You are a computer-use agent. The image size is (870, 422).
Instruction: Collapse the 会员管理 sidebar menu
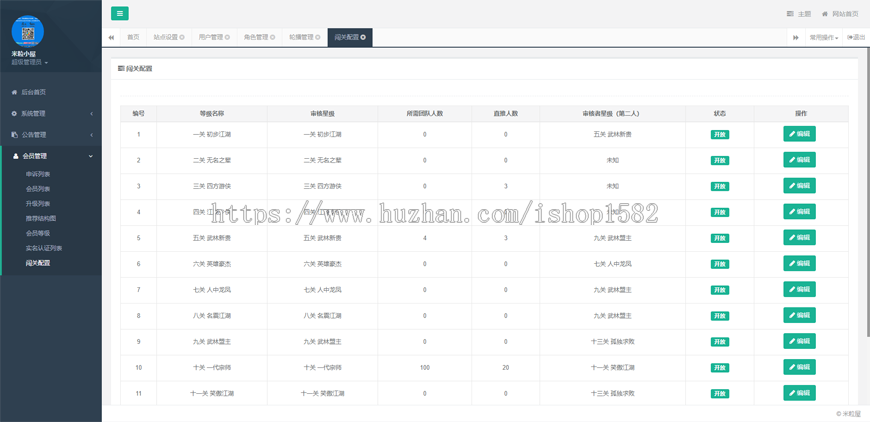click(51, 156)
